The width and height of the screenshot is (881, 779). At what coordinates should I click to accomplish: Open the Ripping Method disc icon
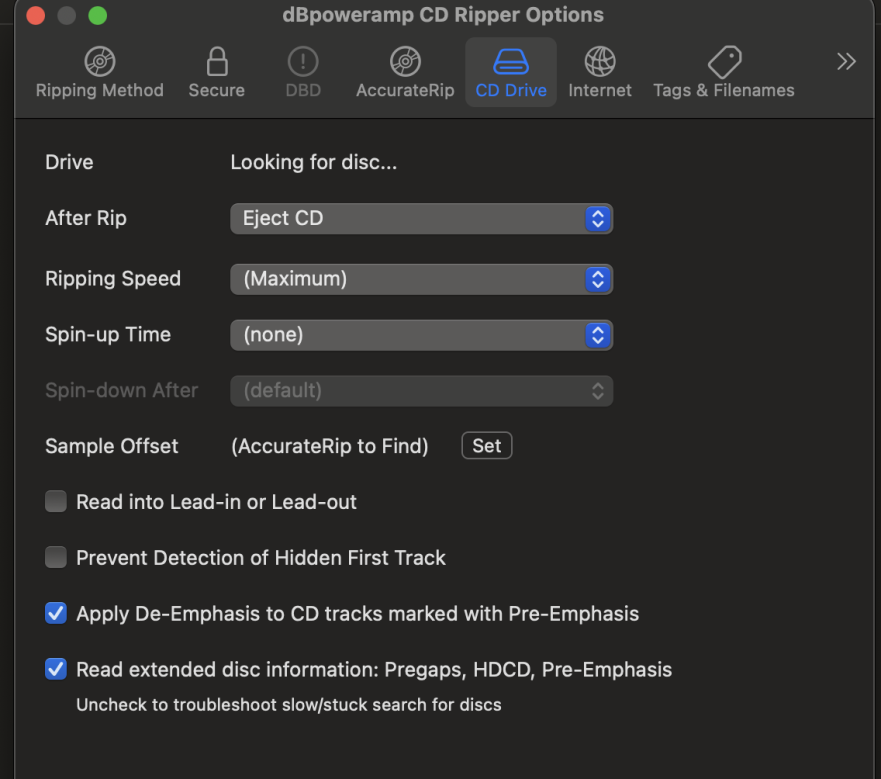(100, 61)
